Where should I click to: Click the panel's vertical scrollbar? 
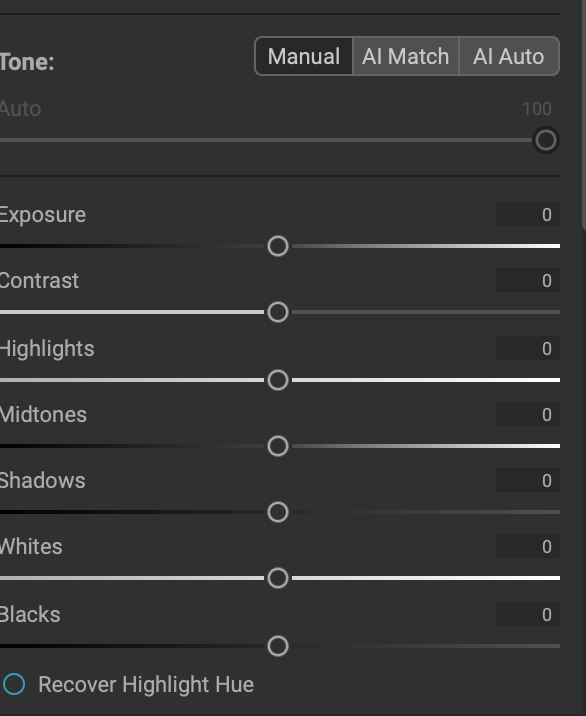pyautogui.click(x=584, y=114)
